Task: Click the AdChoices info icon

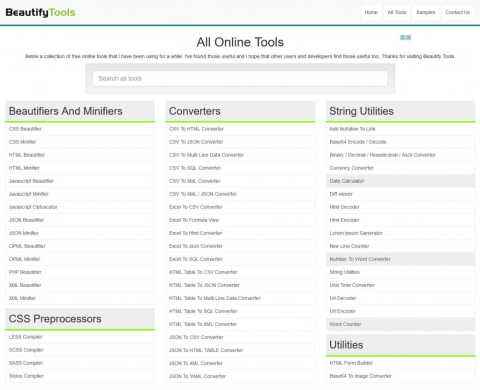Action: 403,38
